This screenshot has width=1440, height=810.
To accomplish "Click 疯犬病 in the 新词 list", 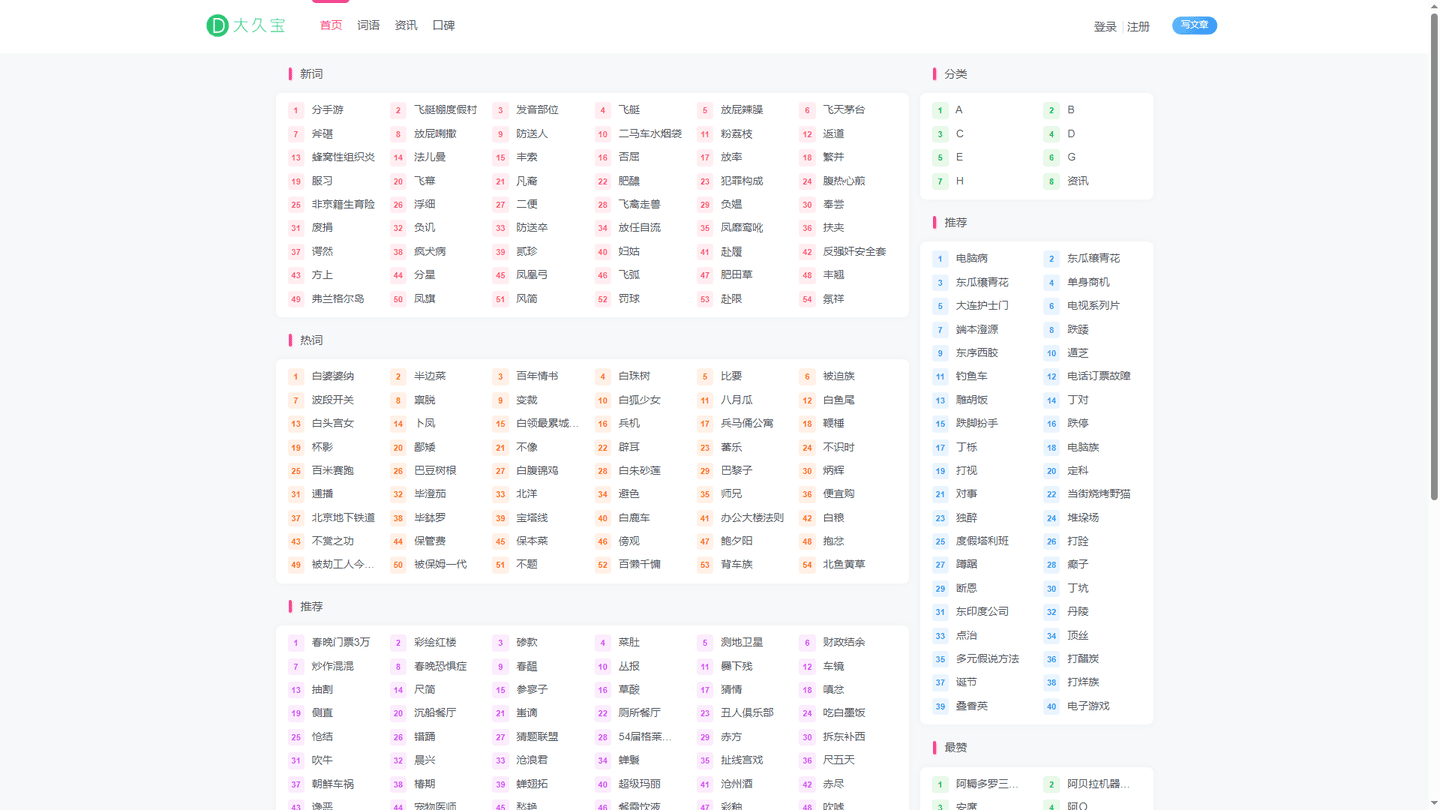I will [x=430, y=252].
